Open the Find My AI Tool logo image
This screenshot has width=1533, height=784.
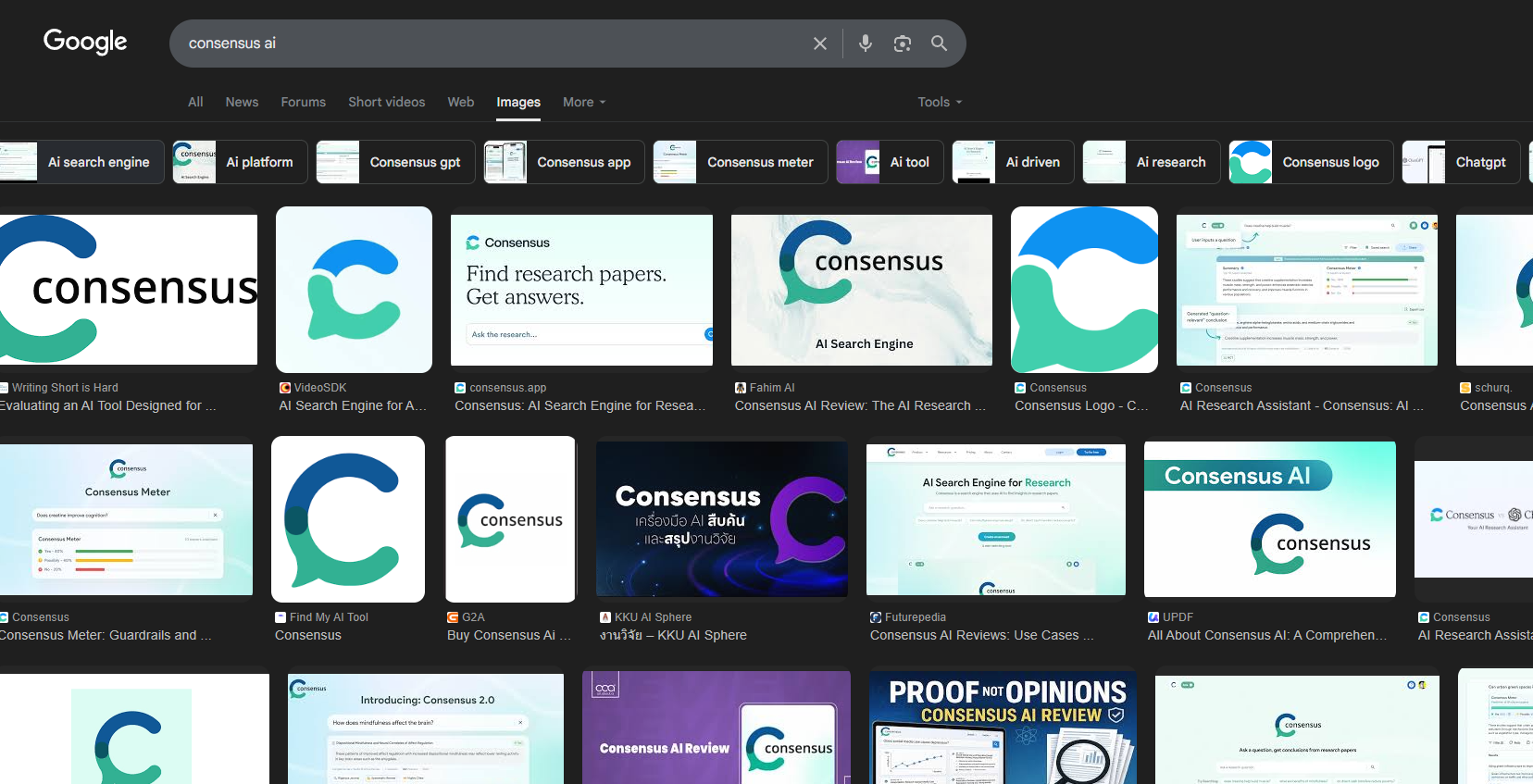pyautogui.click(x=348, y=519)
